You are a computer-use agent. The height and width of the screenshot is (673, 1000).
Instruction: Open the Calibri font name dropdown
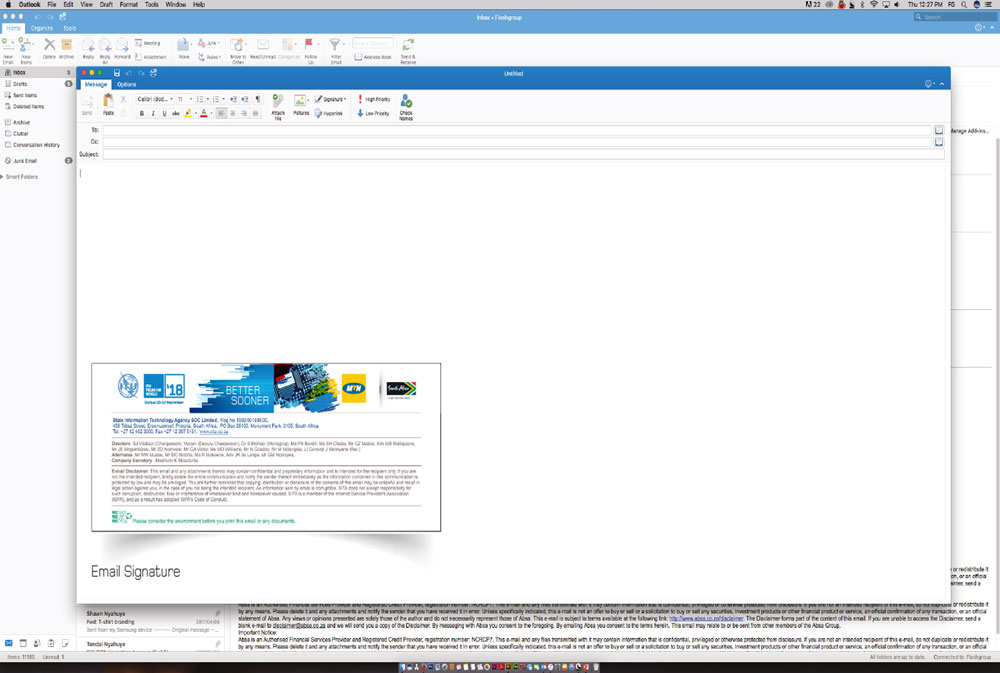154,100
